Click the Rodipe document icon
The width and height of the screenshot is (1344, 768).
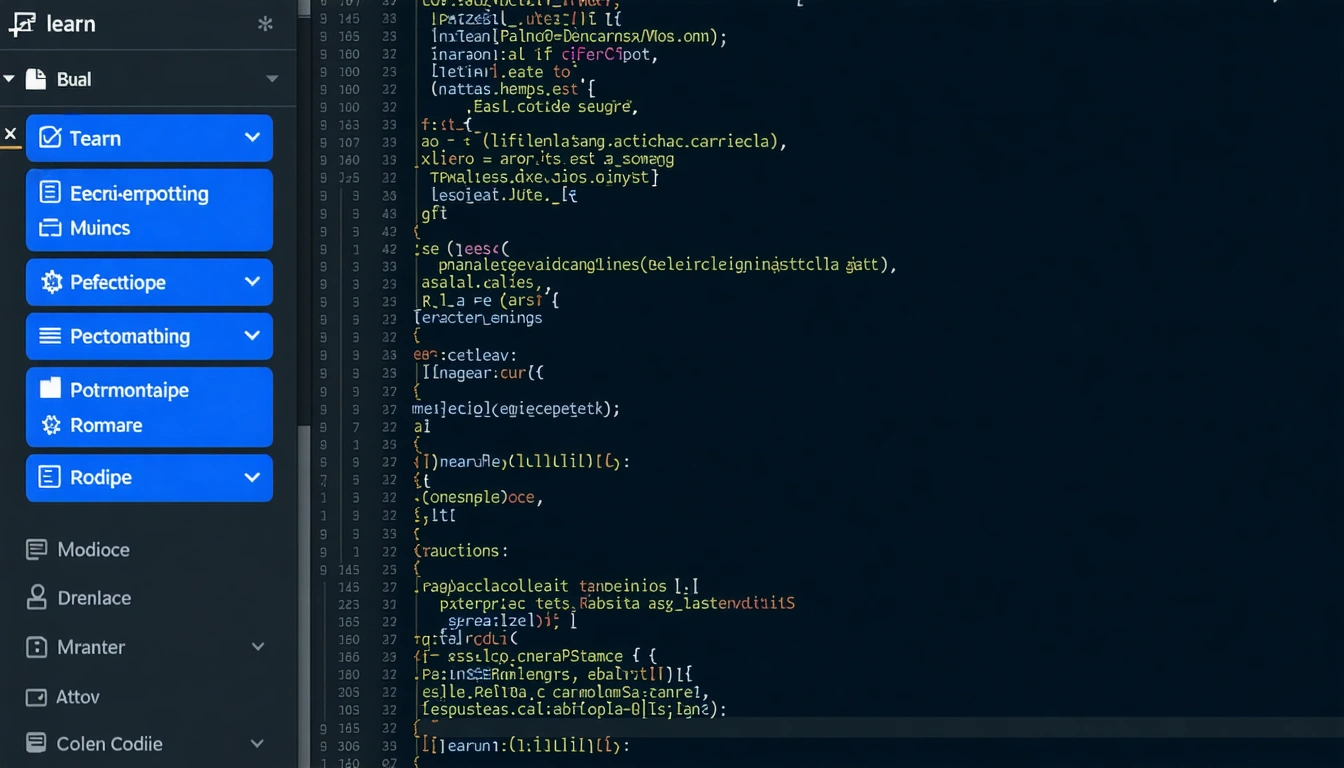click(50, 477)
